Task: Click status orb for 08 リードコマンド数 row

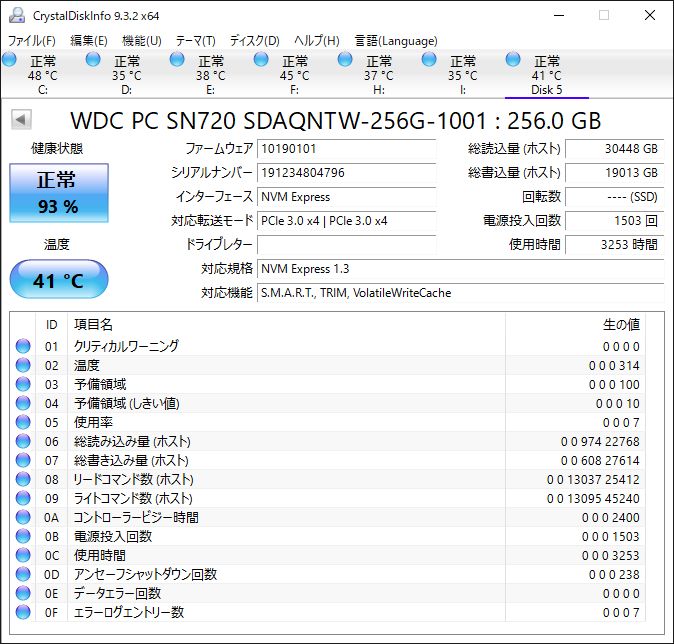Action: (23, 479)
